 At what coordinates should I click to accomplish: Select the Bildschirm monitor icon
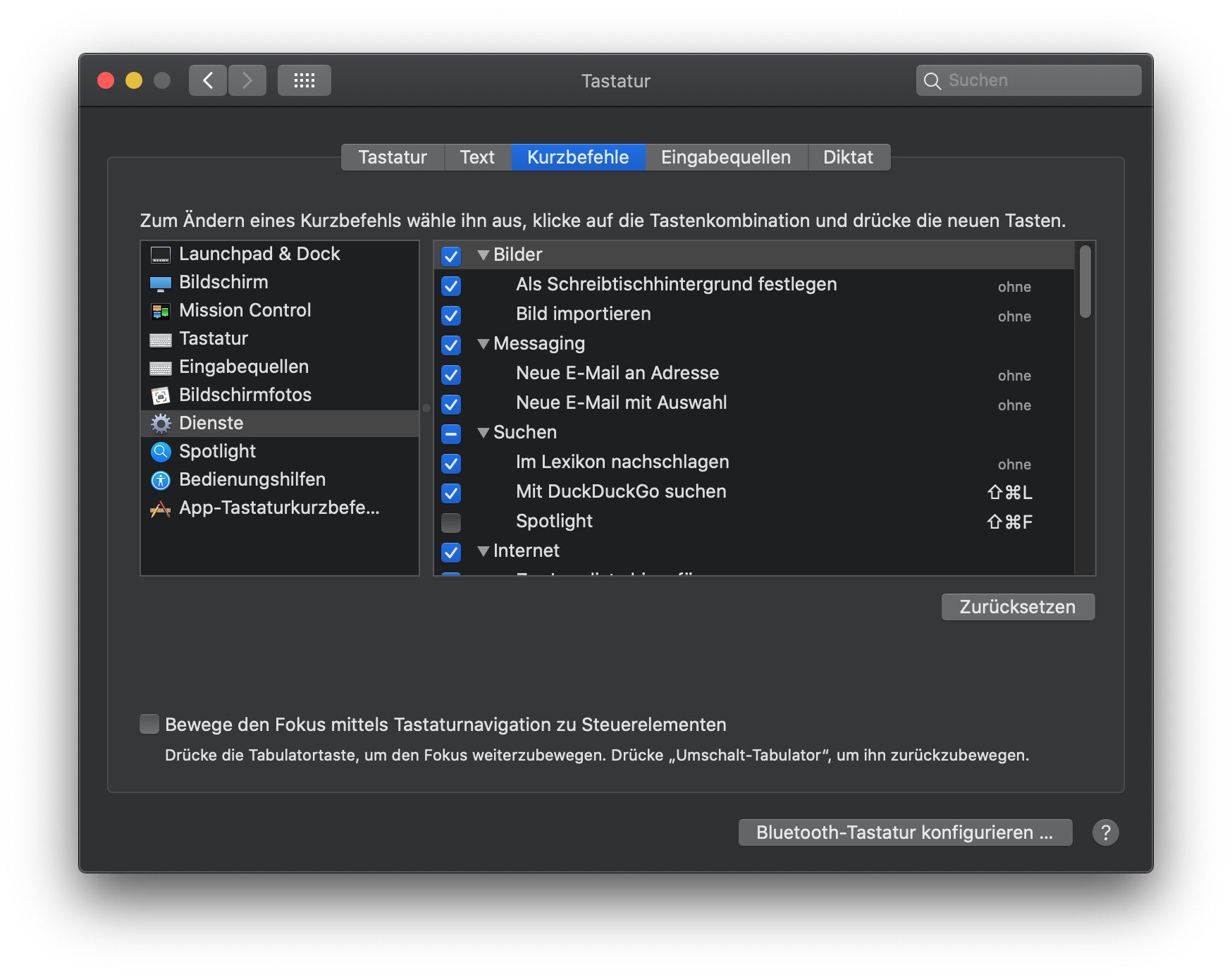(161, 283)
